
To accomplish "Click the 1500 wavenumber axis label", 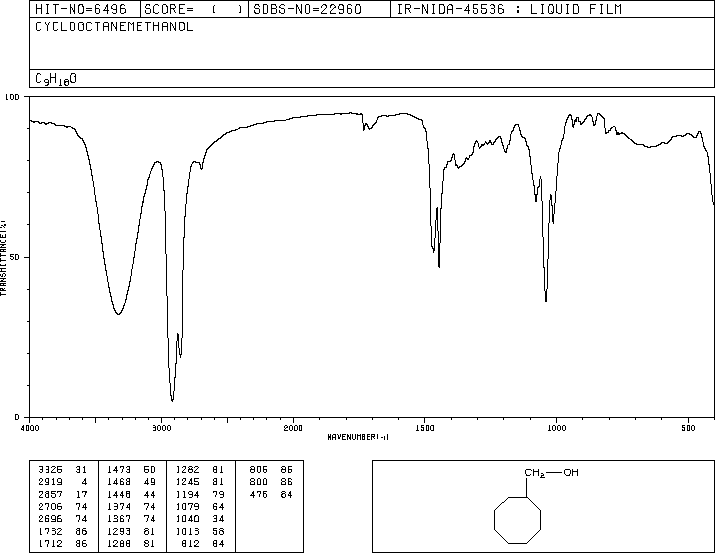I will pyautogui.click(x=425, y=428).
